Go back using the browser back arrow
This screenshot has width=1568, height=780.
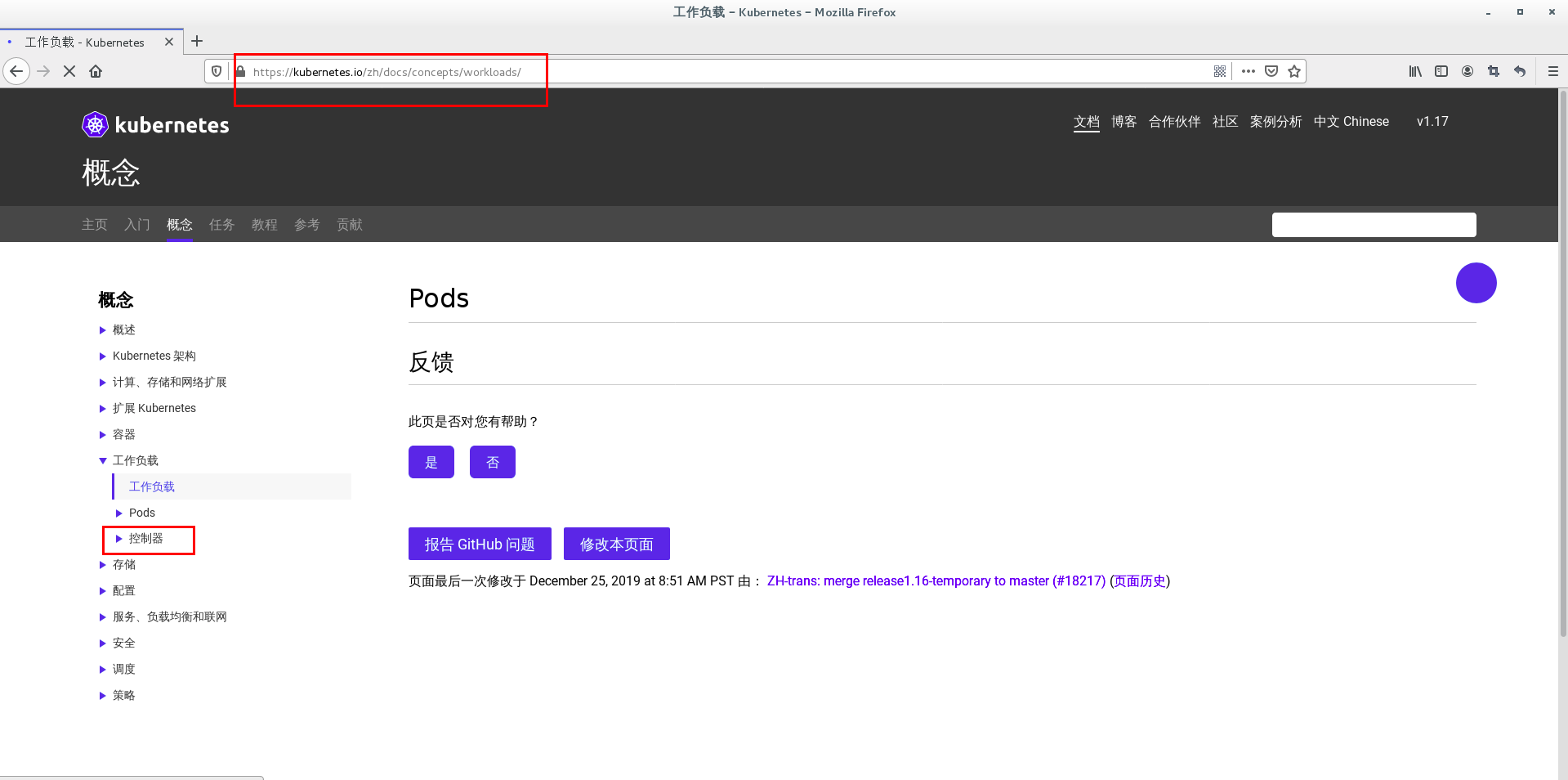(16, 71)
